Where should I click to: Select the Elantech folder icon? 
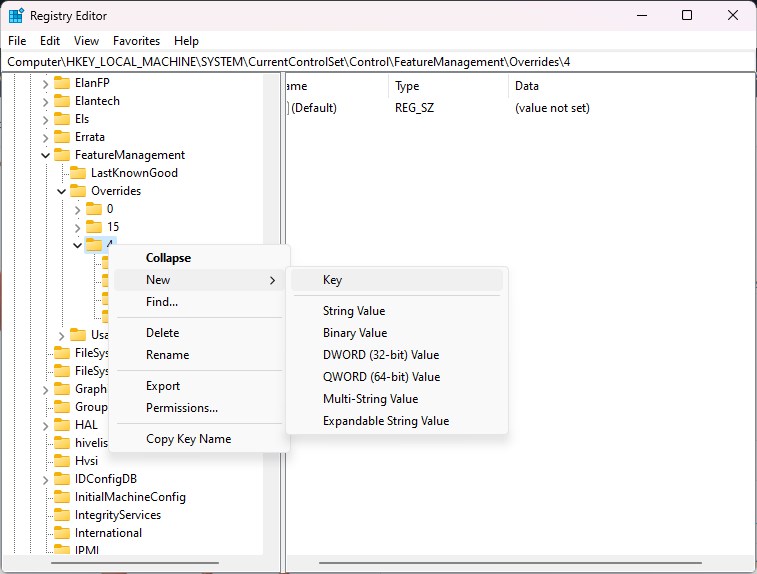pos(62,101)
